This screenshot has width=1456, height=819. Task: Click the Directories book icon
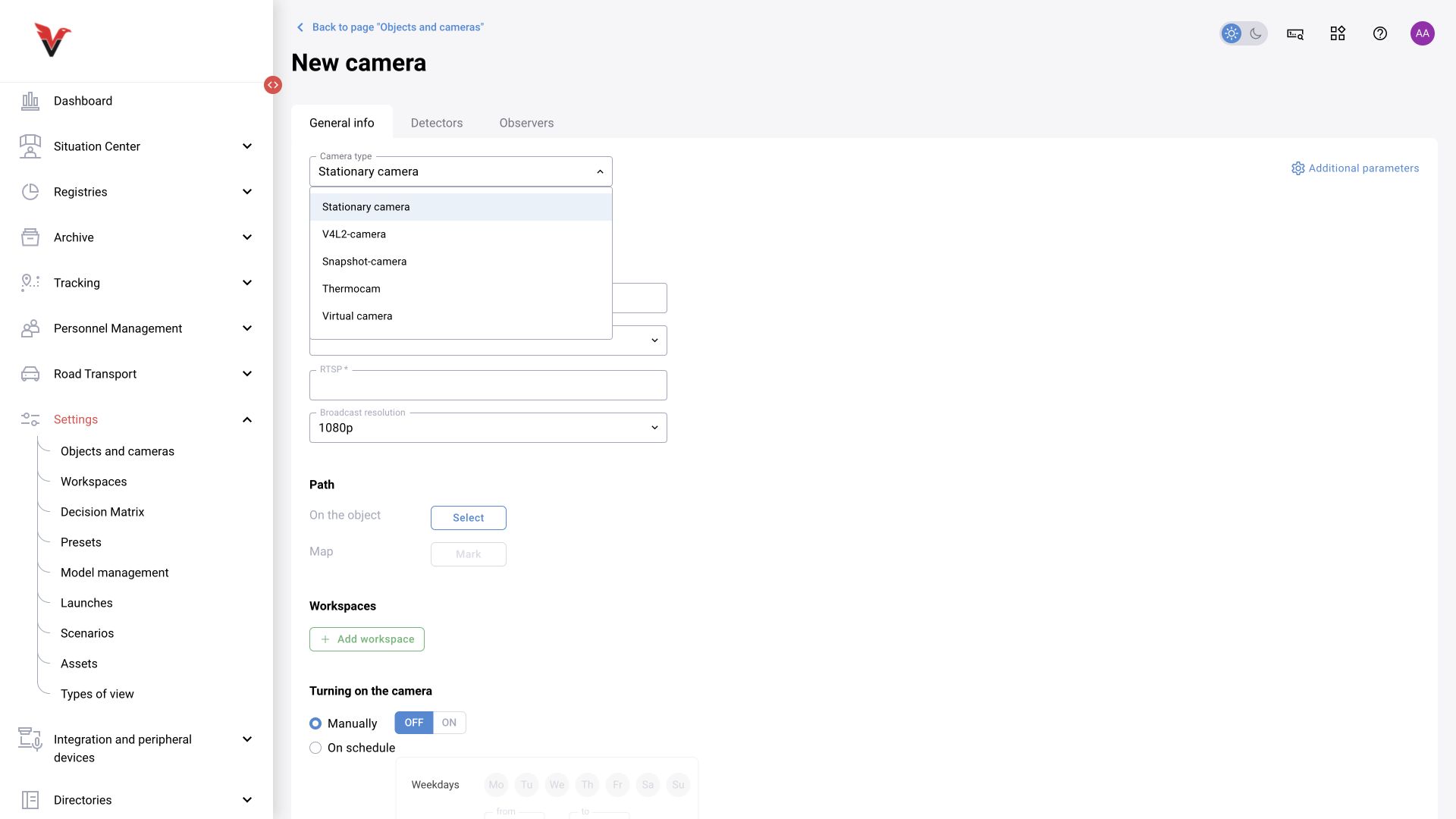pos(30,800)
